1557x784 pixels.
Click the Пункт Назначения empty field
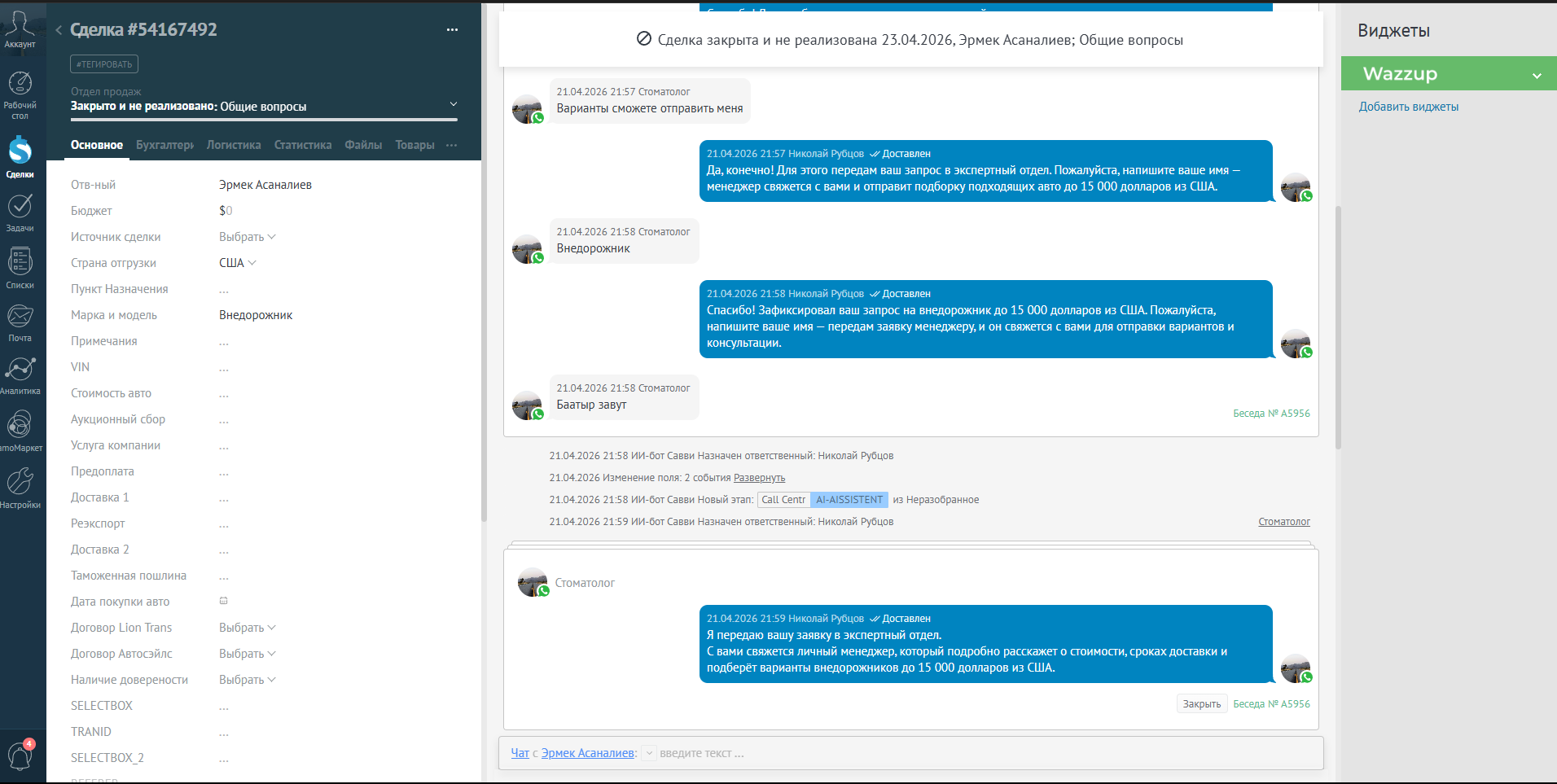(224, 289)
